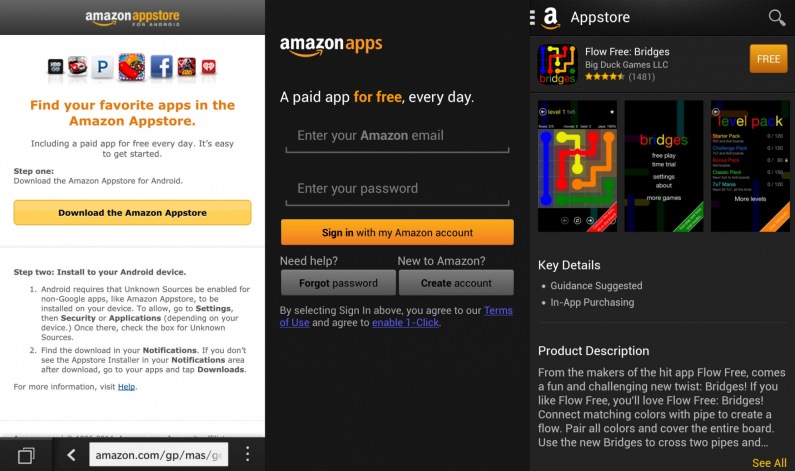Click the Create account button

(456, 283)
